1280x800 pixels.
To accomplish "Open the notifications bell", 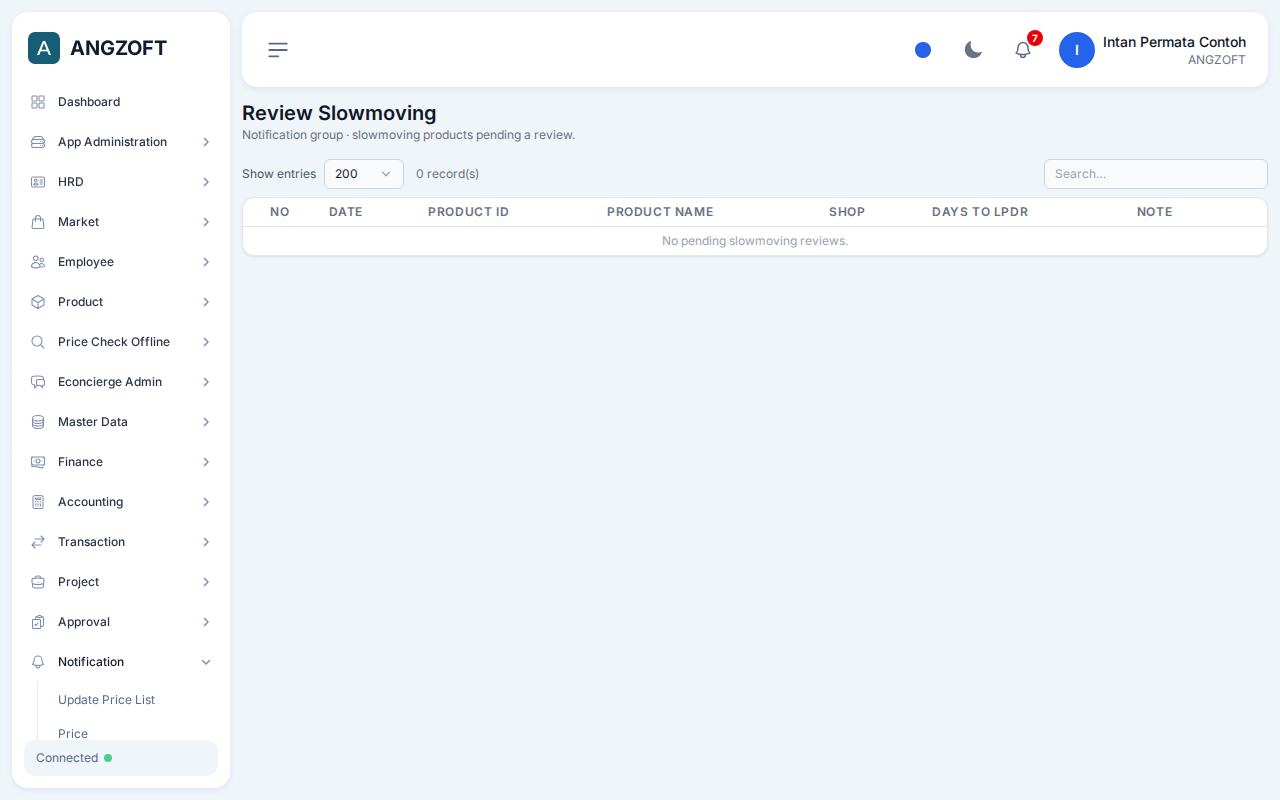I will pos(1023,50).
